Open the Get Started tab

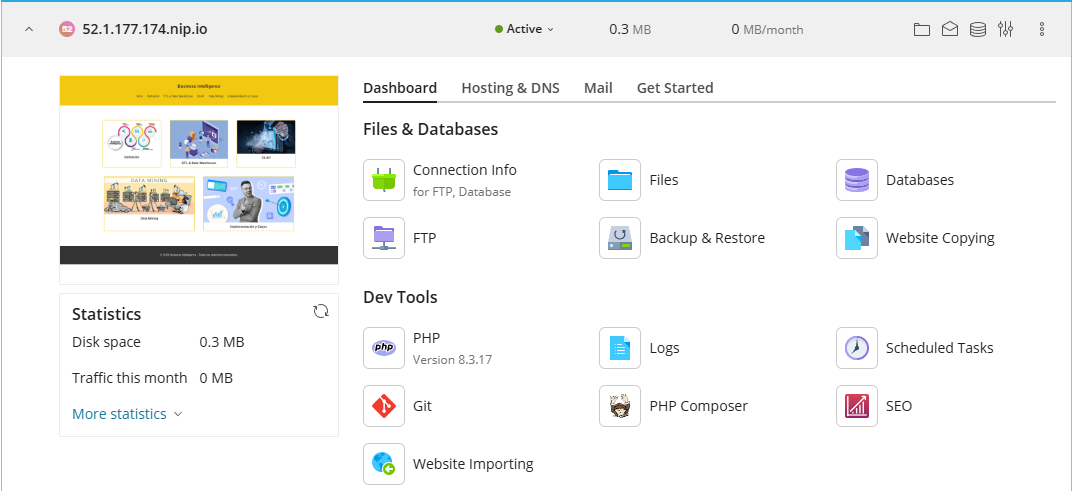[675, 88]
